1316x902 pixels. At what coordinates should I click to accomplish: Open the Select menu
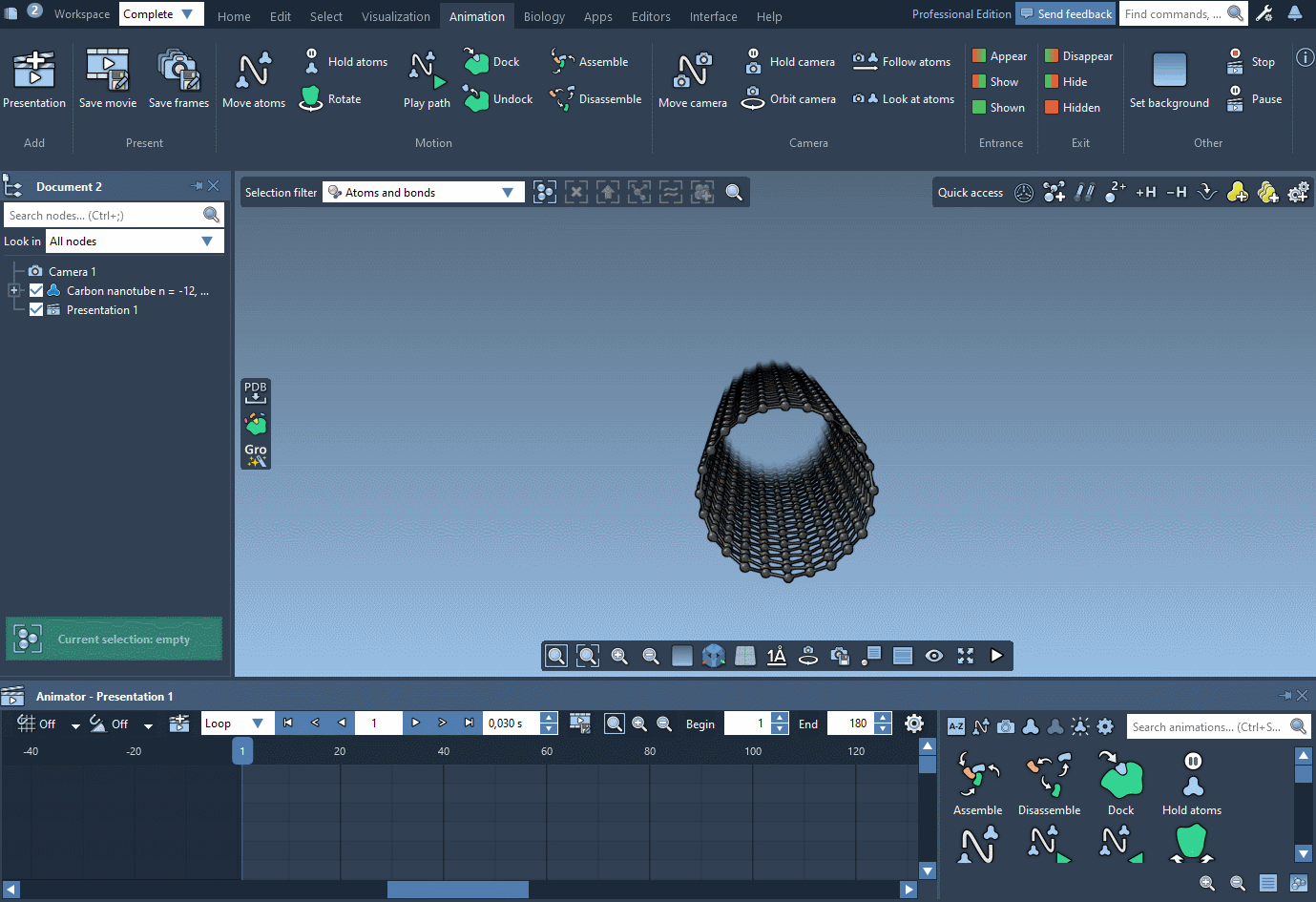[x=325, y=15]
